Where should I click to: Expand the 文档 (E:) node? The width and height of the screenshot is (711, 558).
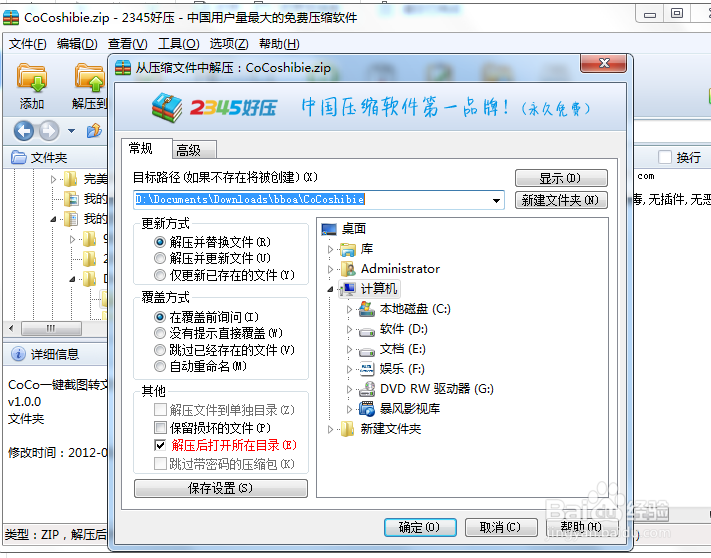pos(349,349)
